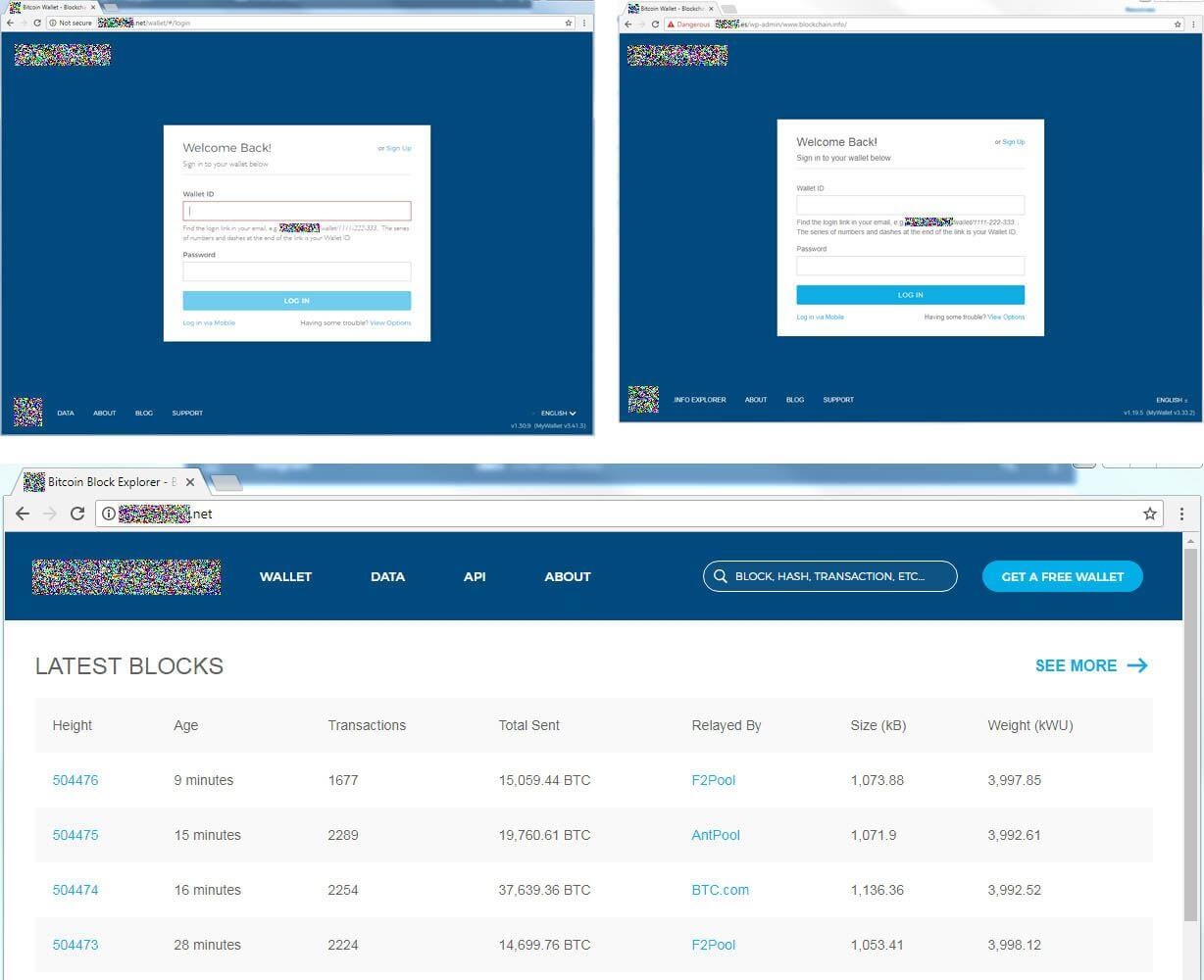Click vertical scrollbar in bottom browser
The image size is (1204, 980).
coord(1192,735)
